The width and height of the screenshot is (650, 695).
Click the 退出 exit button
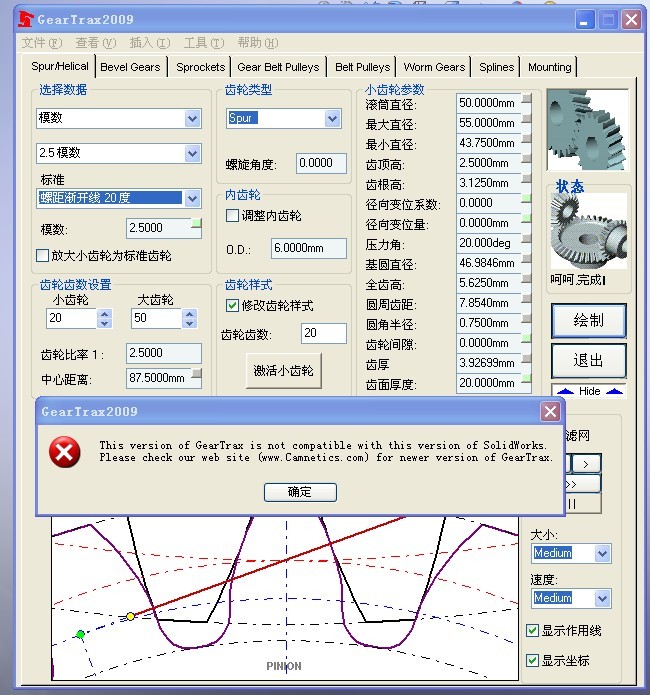588,360
